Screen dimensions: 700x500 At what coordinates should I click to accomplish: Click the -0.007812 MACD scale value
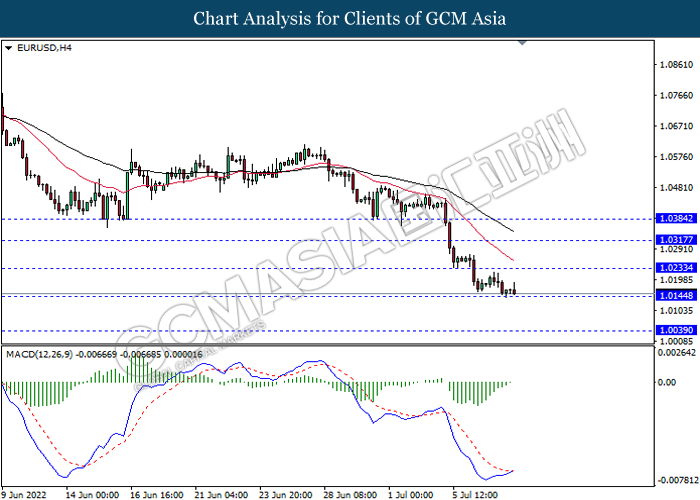pos(677,480)
